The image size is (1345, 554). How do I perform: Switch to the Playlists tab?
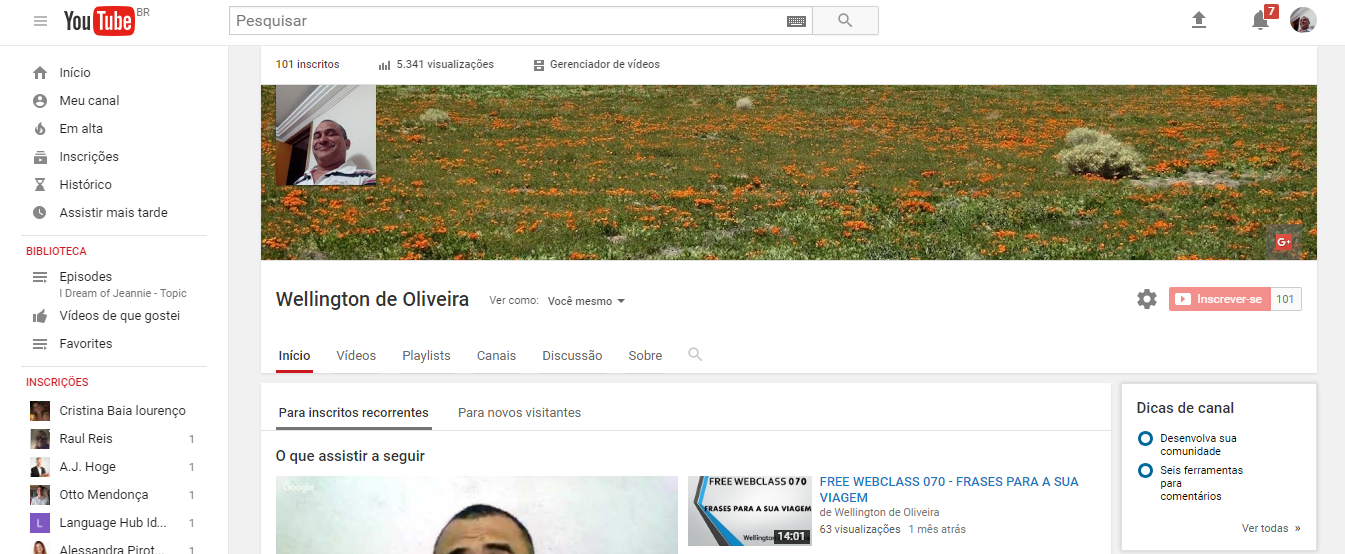tap(426, 356)
